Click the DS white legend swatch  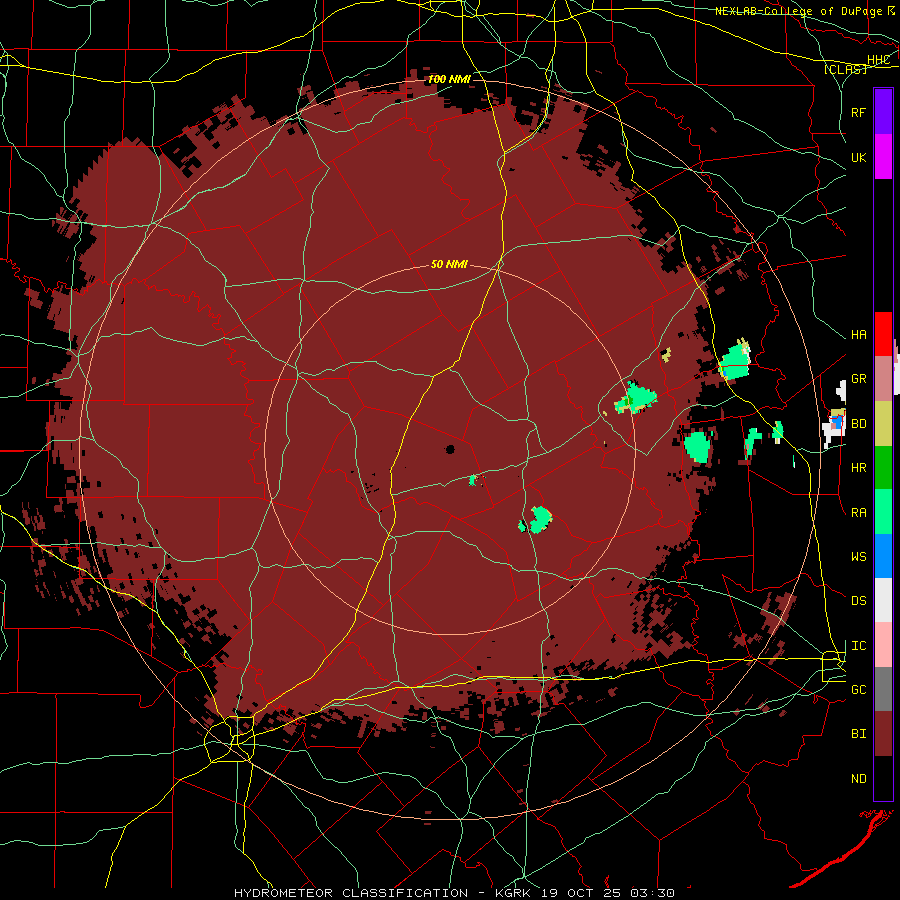pyautogui.click(x=883, y=600)
